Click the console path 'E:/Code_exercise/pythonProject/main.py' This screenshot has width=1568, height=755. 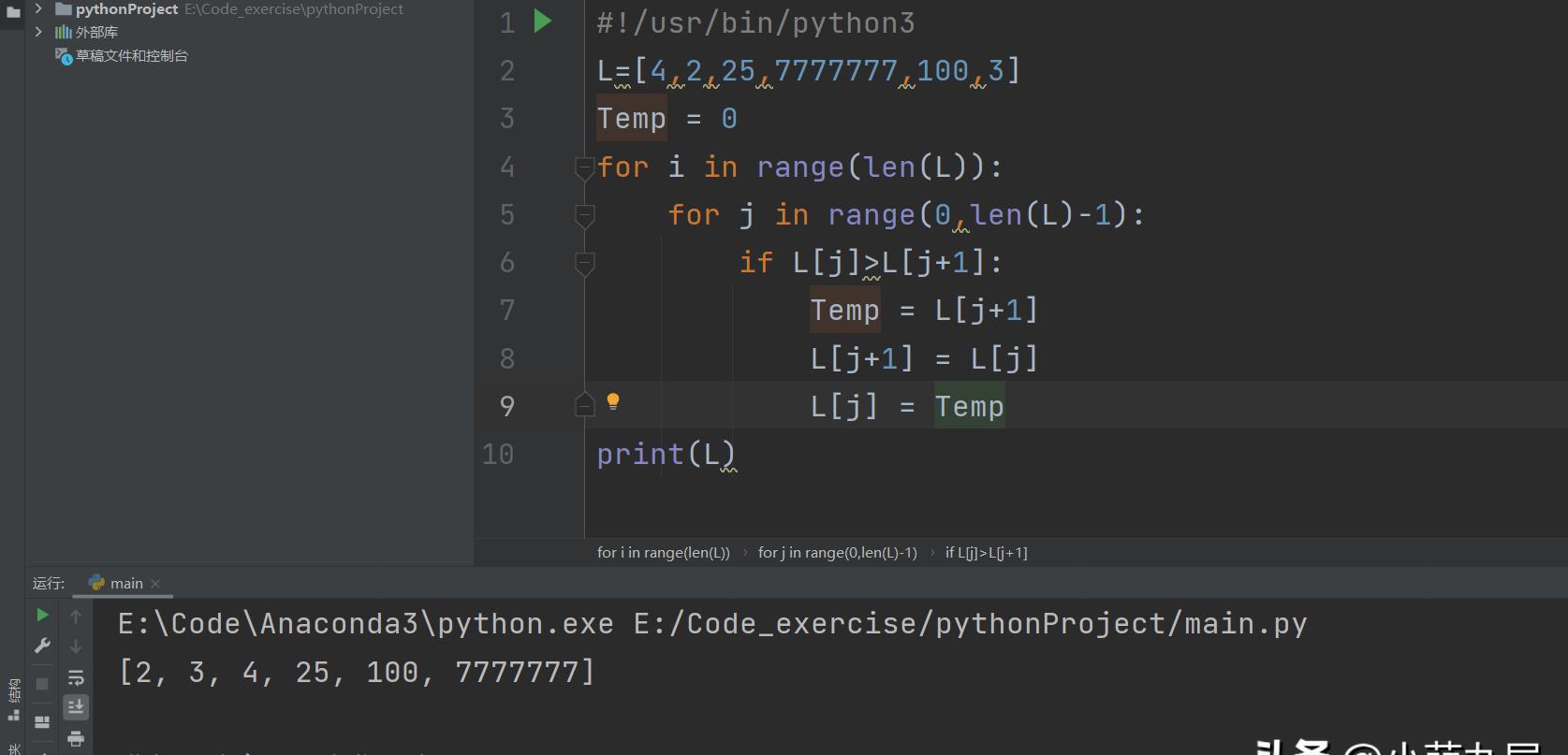click(970, 624)
